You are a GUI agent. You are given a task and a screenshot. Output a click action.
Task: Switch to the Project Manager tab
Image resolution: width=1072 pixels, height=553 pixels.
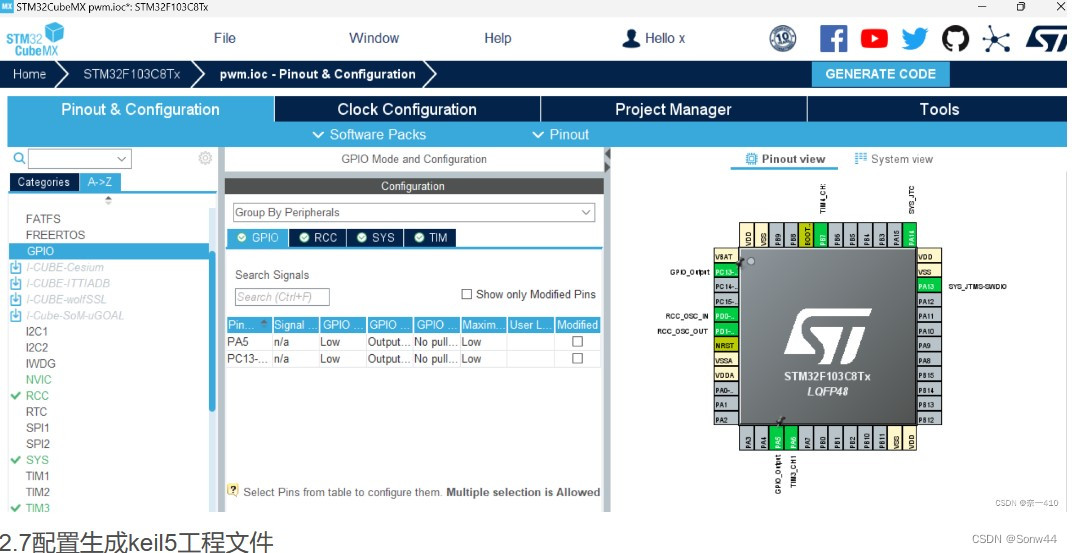click(673, 109)
